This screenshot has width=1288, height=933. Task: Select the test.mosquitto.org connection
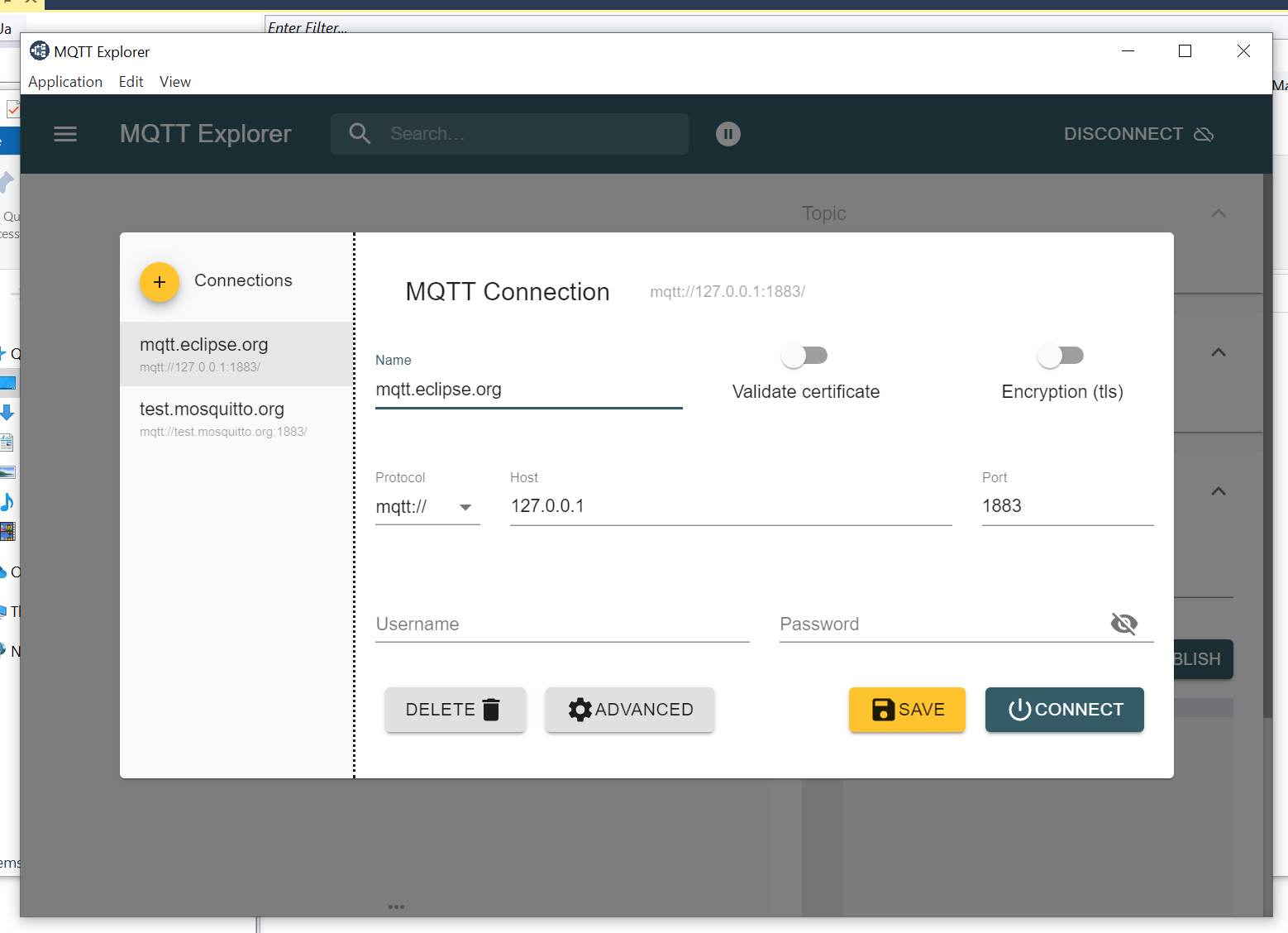click(x=236, y=419)
